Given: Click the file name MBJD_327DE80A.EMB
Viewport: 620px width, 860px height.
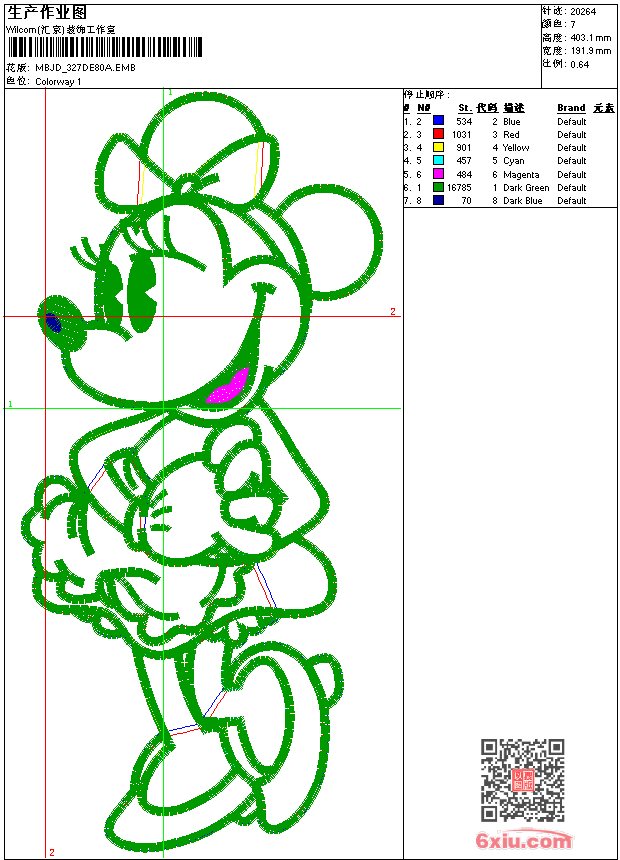Looking at the screenshot, I should (85, 68).
